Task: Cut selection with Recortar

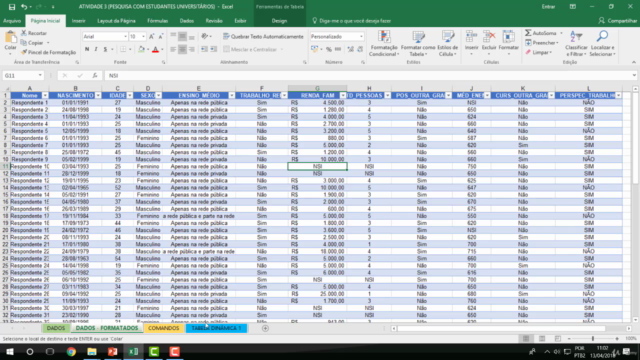Action: [x=34, y=33]
